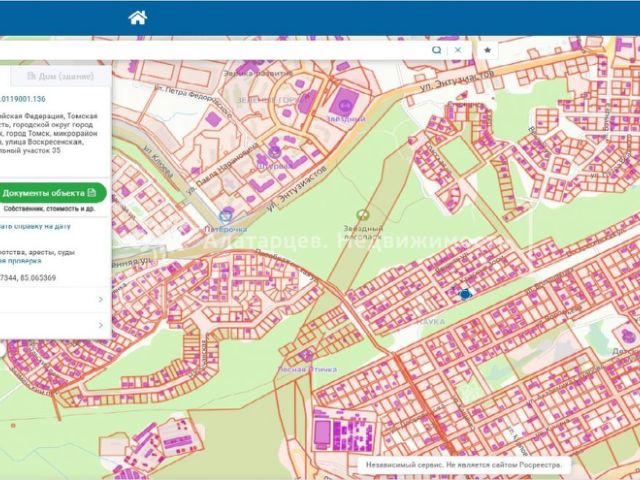Screen dimensions: 640x480
Task: Click the Лесная Птичка map label
Action: [307, 369]
